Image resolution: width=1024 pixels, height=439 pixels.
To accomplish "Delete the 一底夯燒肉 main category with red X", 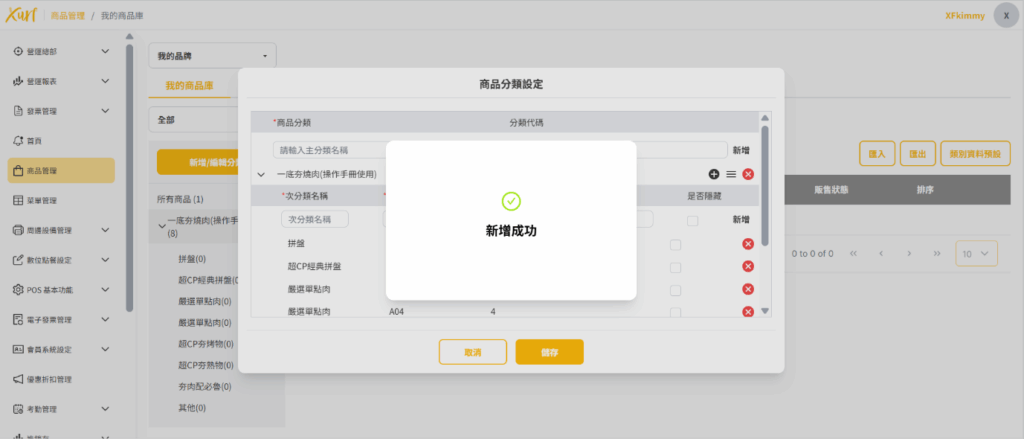I will [748, 174].
